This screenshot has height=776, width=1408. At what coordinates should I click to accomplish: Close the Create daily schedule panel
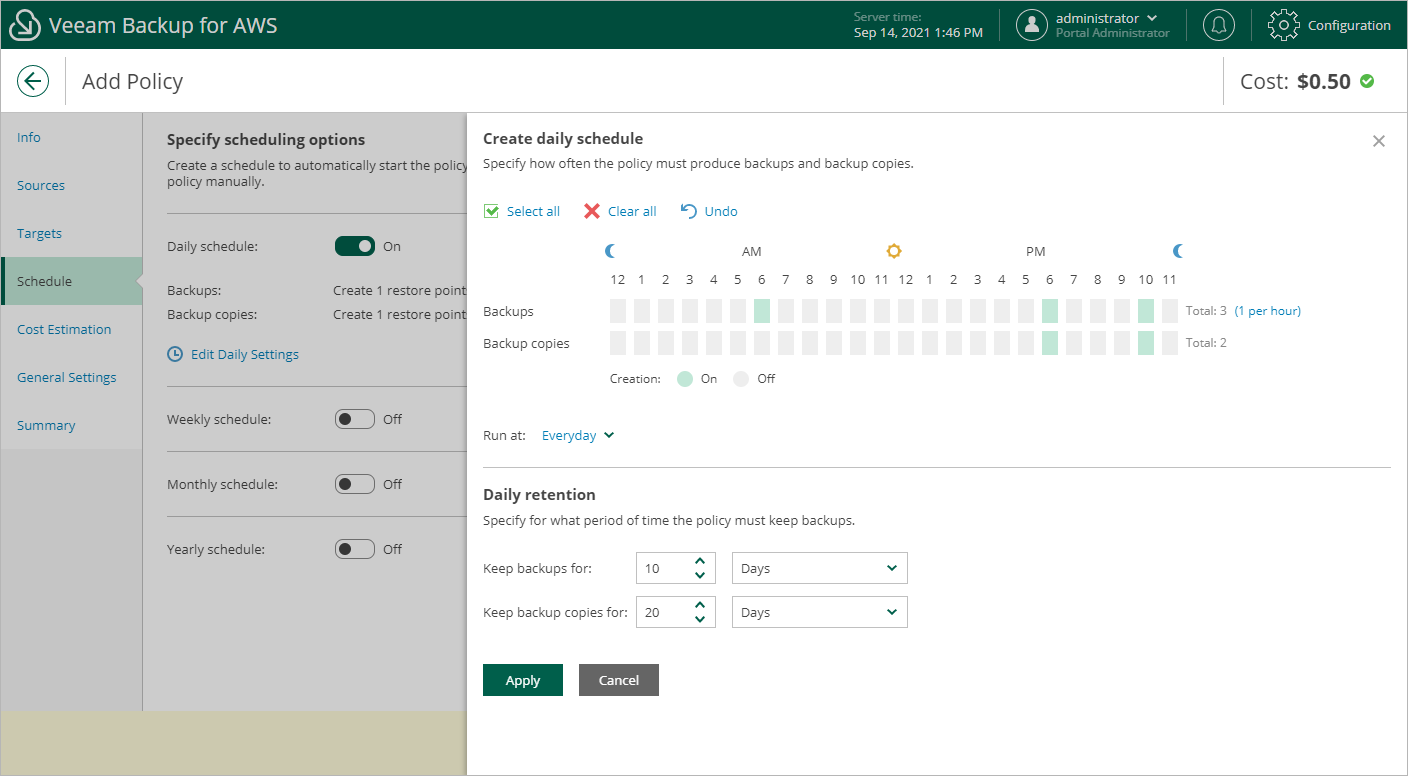1379,141
